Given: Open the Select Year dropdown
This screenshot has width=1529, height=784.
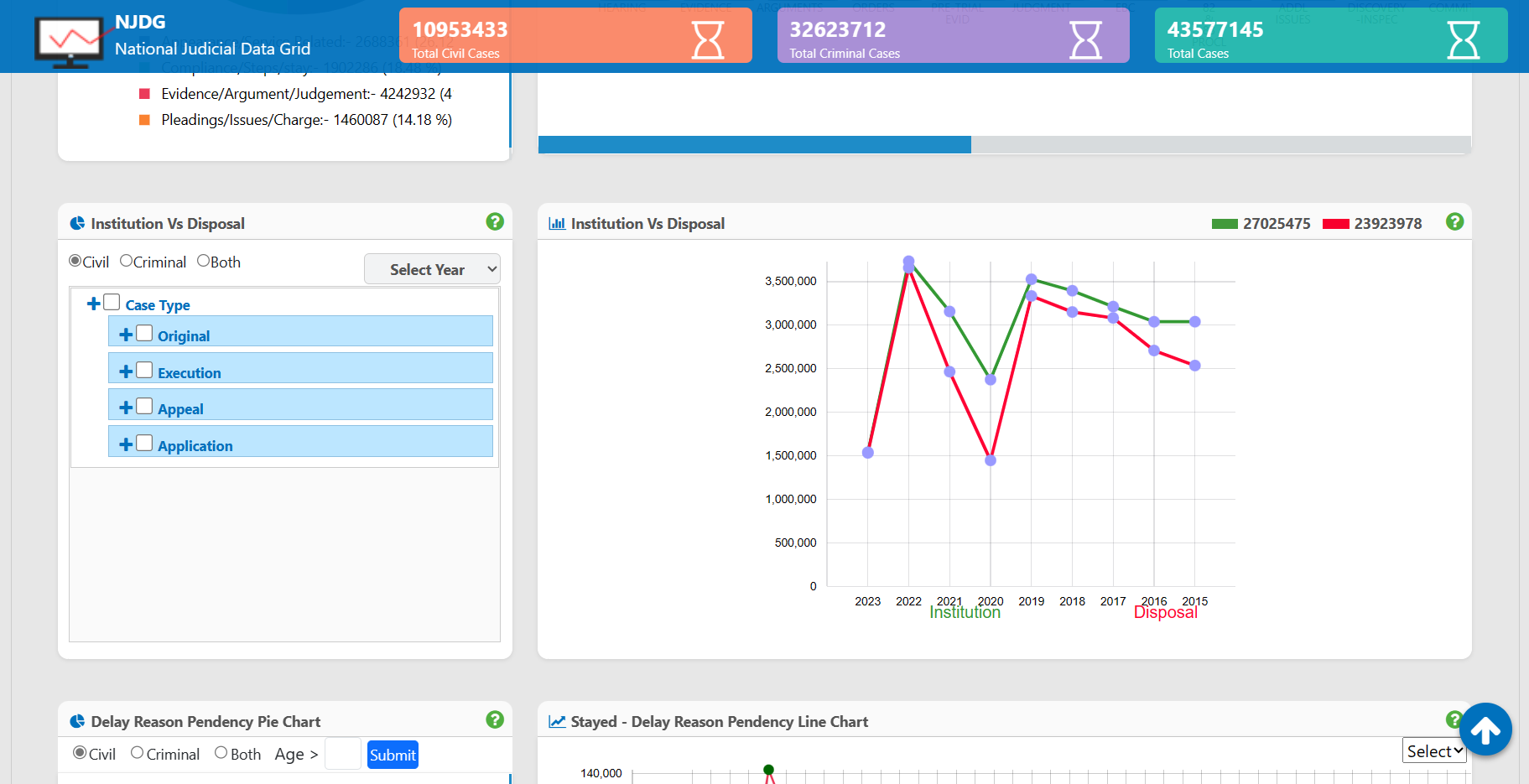Looking at the screenshot, I should [x=432, y=269].
